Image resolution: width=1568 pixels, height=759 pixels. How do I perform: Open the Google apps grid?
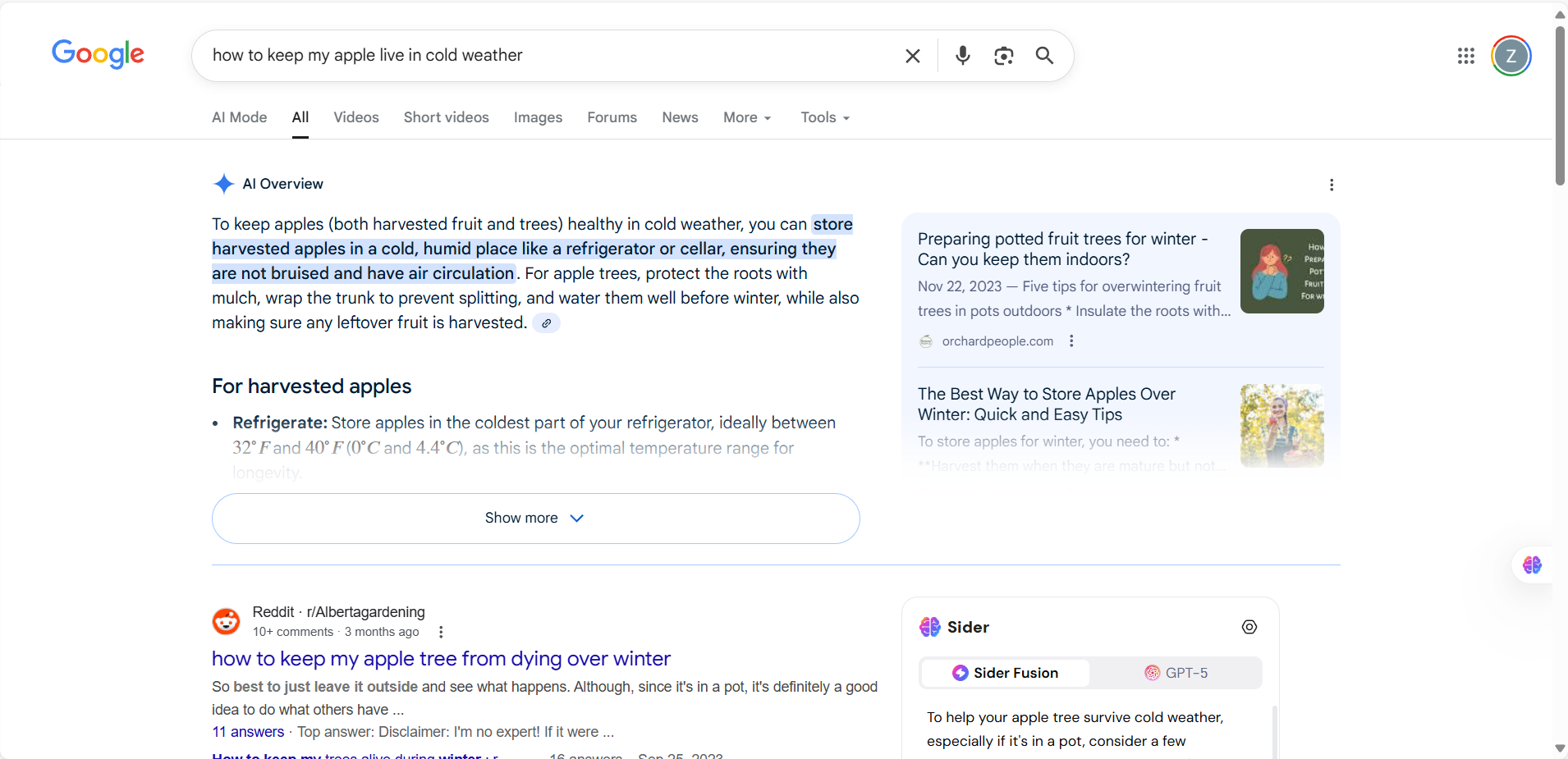(1466, 55)
